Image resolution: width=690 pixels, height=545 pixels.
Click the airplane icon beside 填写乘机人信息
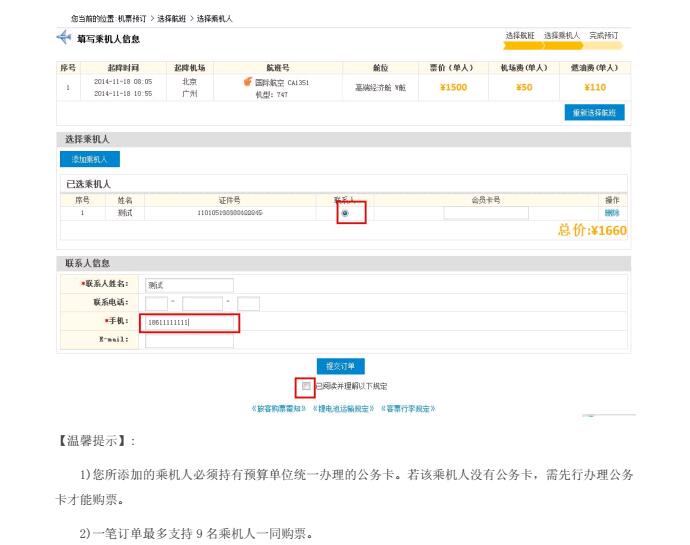(65, 38)
